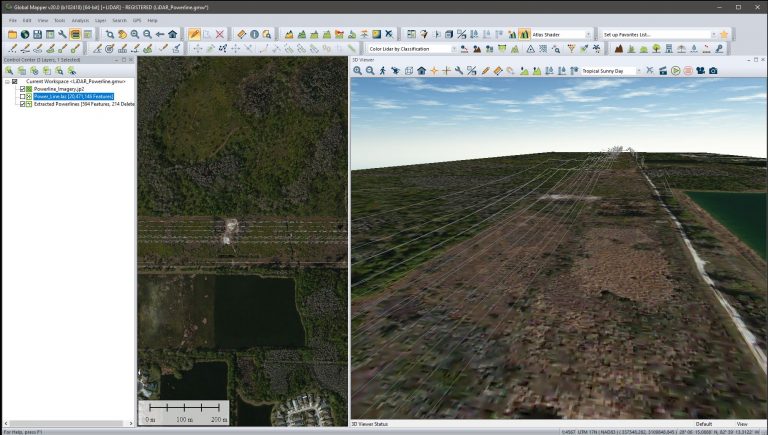Select the Extracted Powerlines layer row
The image size is (768, 435).
pyautogui.click(x=84, y=104)
